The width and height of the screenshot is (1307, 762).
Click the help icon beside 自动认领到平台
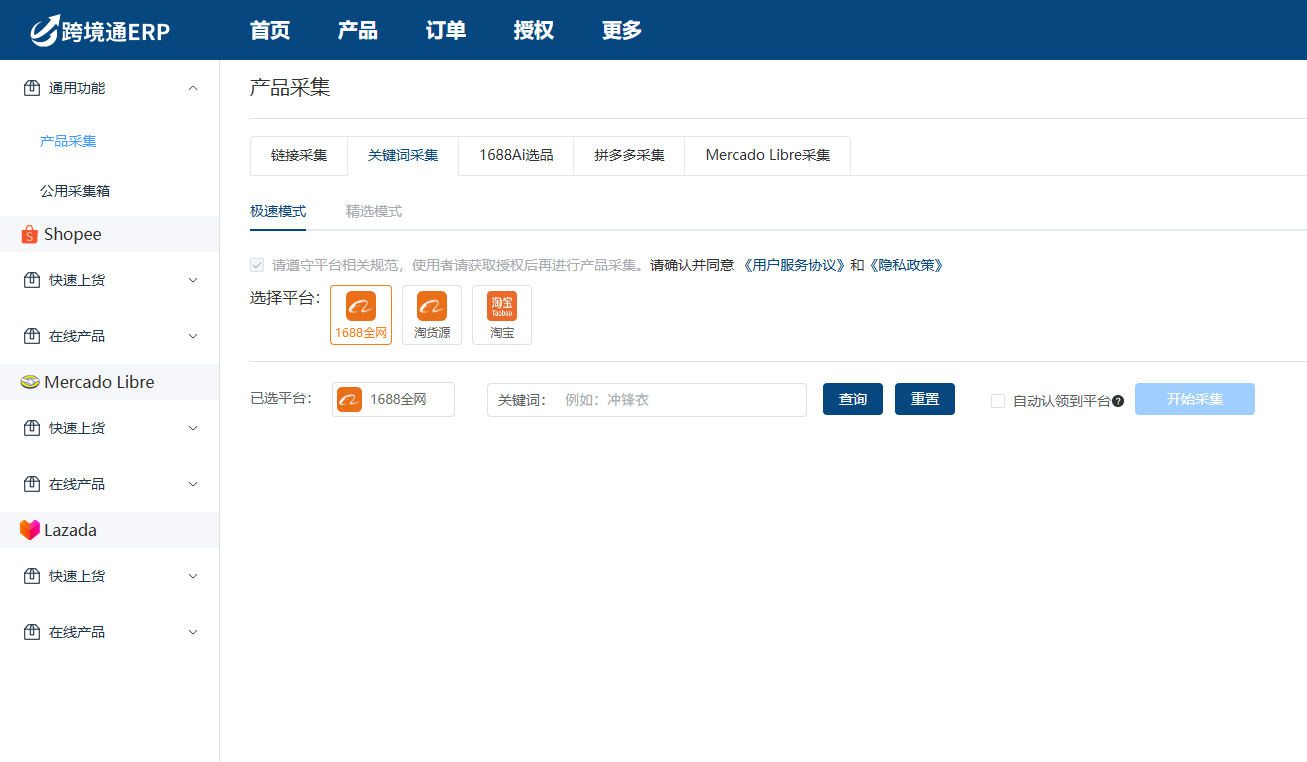pos(1118,401)
